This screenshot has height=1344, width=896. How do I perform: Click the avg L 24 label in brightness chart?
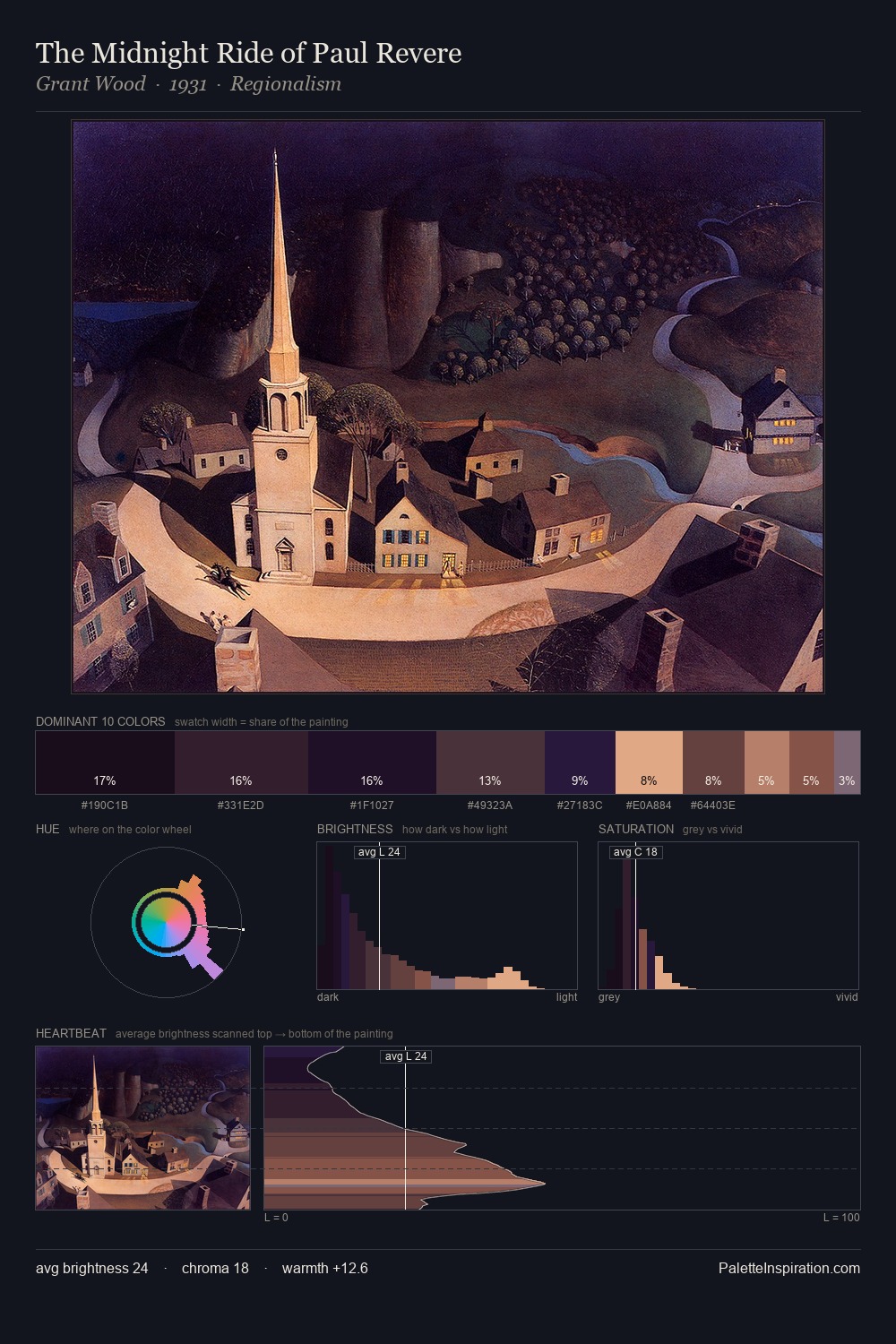(x=379, y=852)
